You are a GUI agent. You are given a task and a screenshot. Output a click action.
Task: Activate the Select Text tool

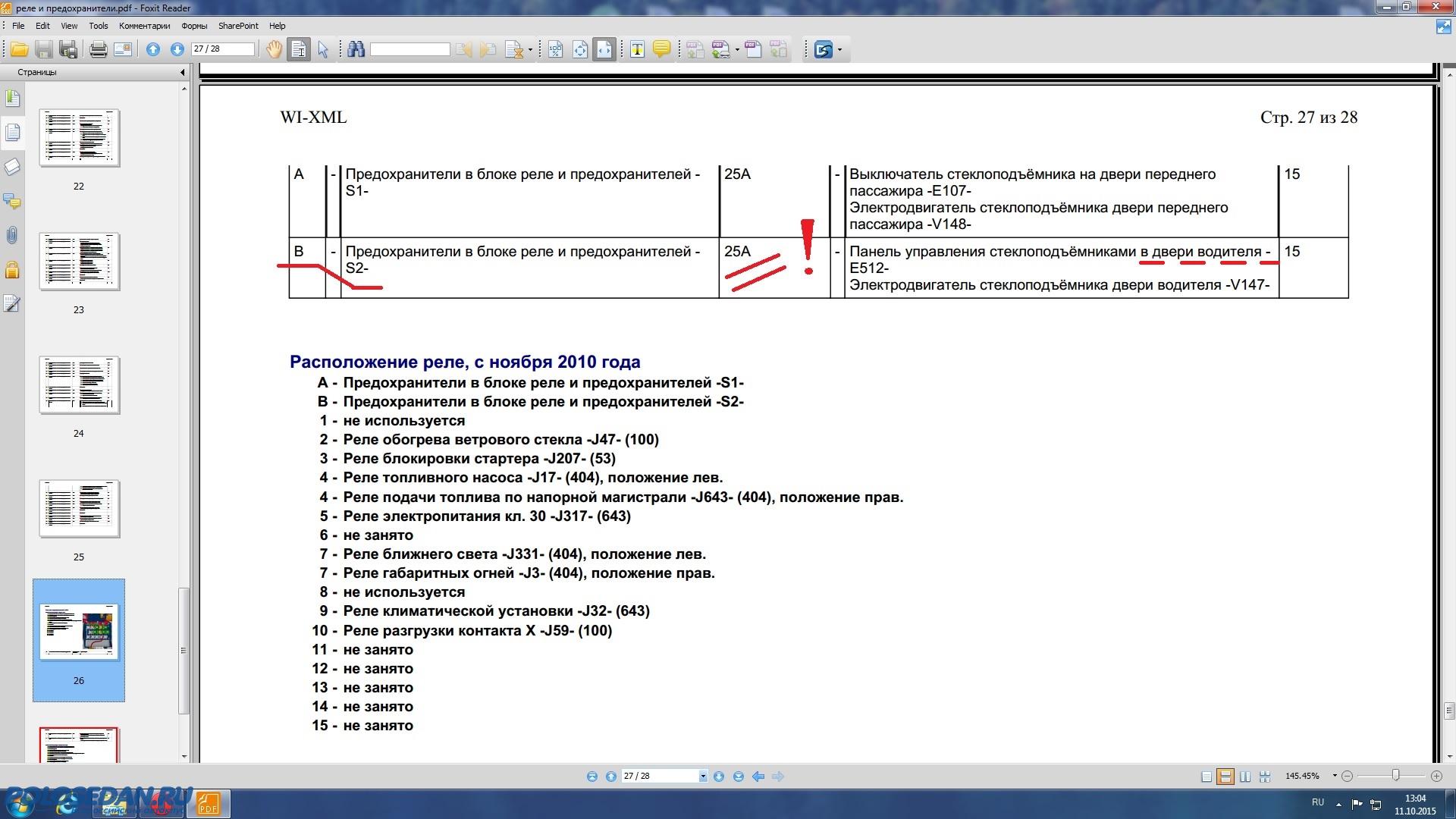[x=299, y=50]
